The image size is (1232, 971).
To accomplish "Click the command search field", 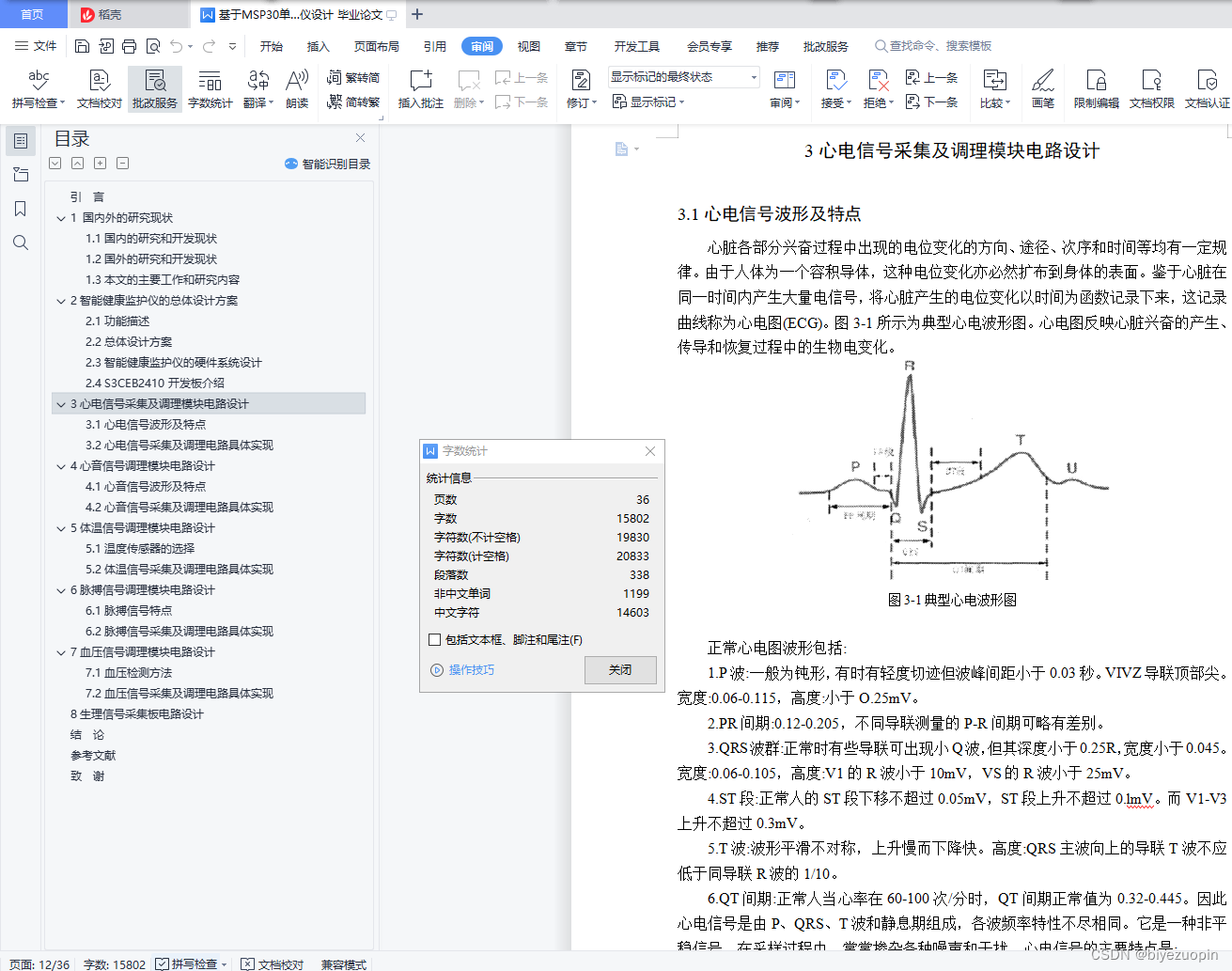I will (x=933, y=46).
